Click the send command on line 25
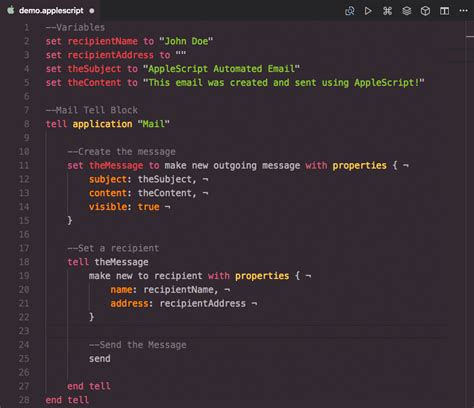The width and height of the screenshot is (474, 408). 100,359
